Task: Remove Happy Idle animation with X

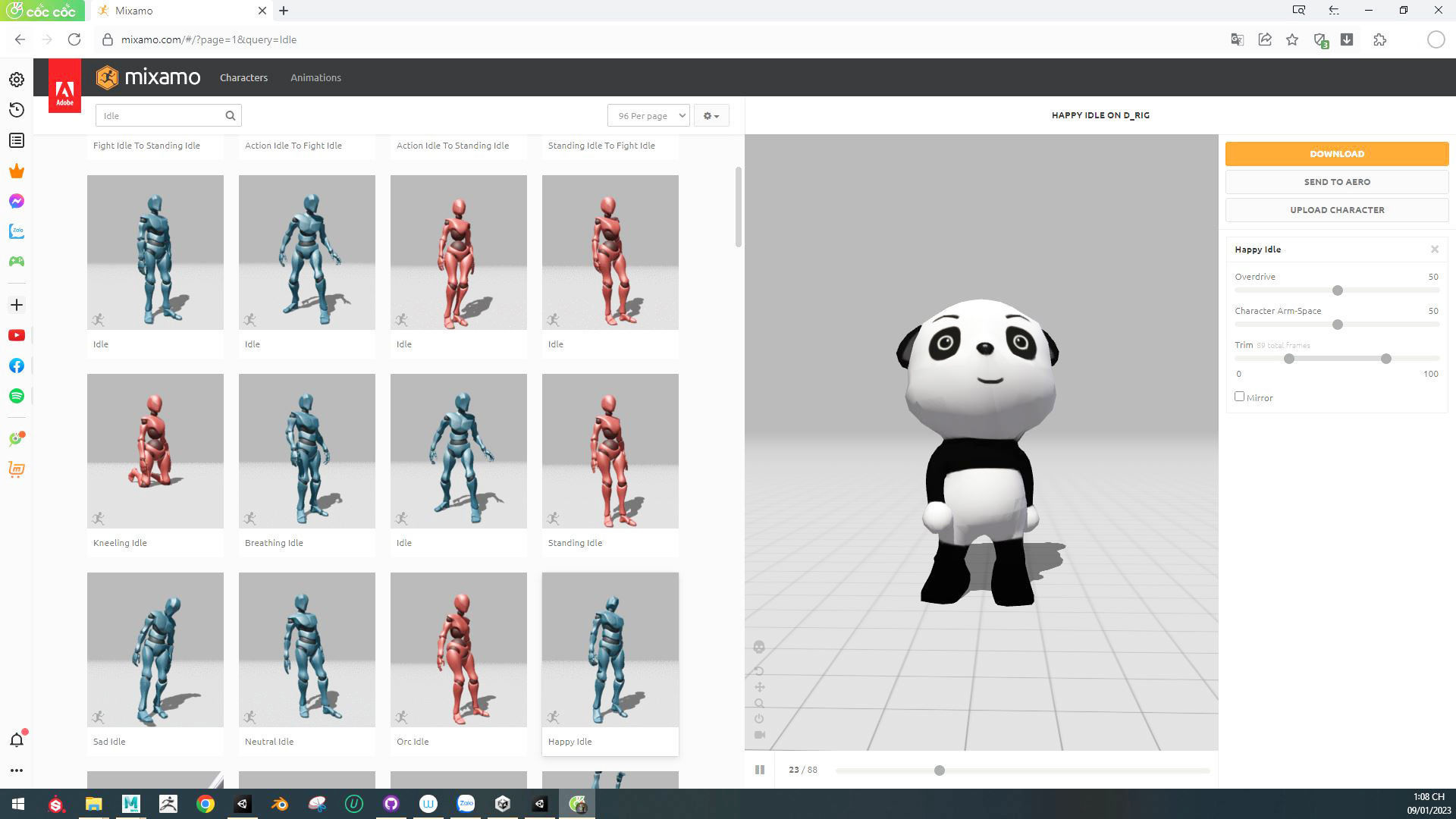Action: [1435, 249]
